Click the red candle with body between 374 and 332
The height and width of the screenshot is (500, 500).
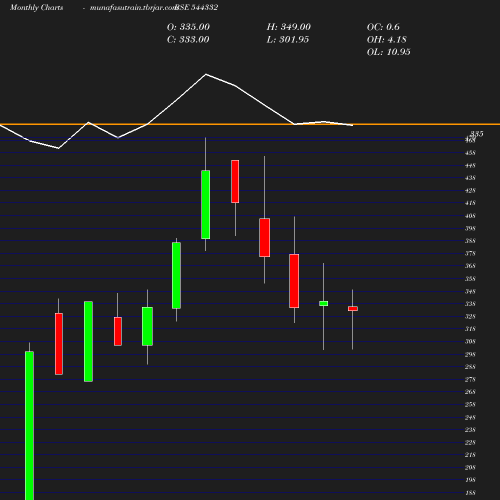[x=294, y=281]
